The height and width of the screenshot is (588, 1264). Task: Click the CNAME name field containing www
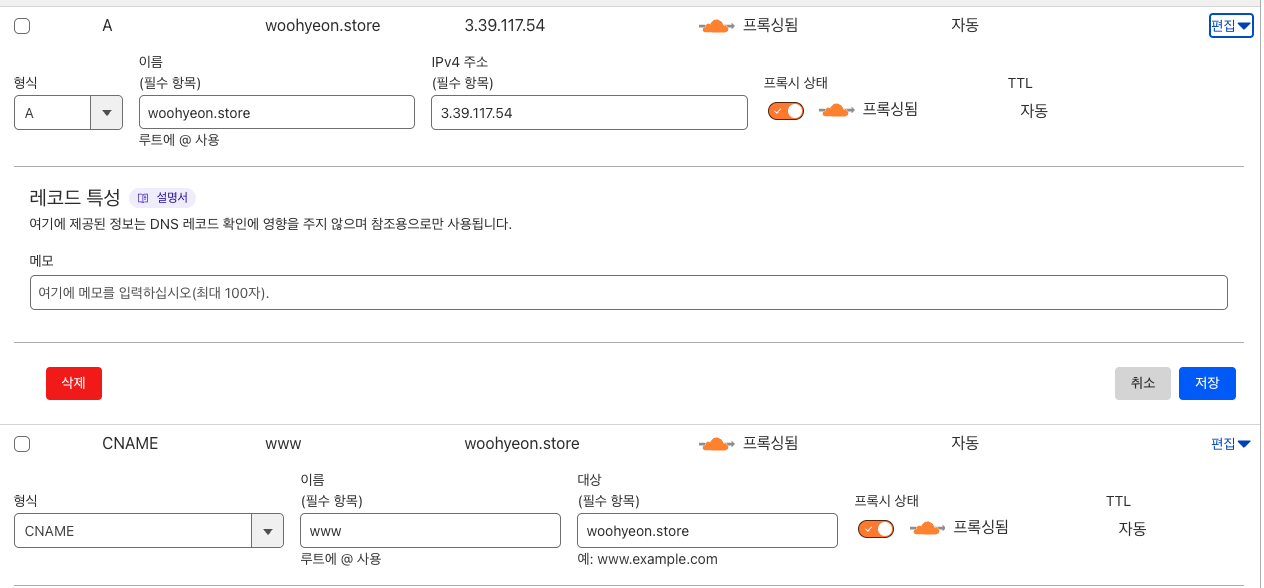click(430, 531)
